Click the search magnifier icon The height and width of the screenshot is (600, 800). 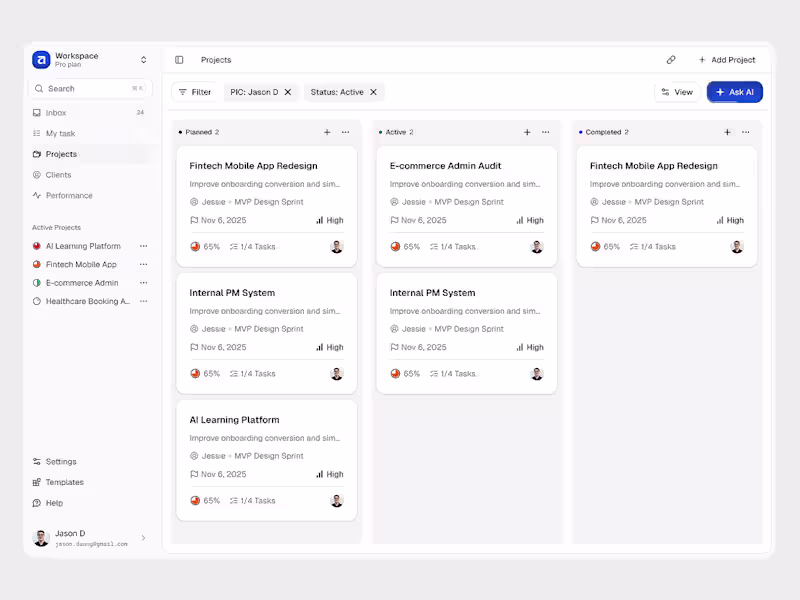tap(41, 88)
